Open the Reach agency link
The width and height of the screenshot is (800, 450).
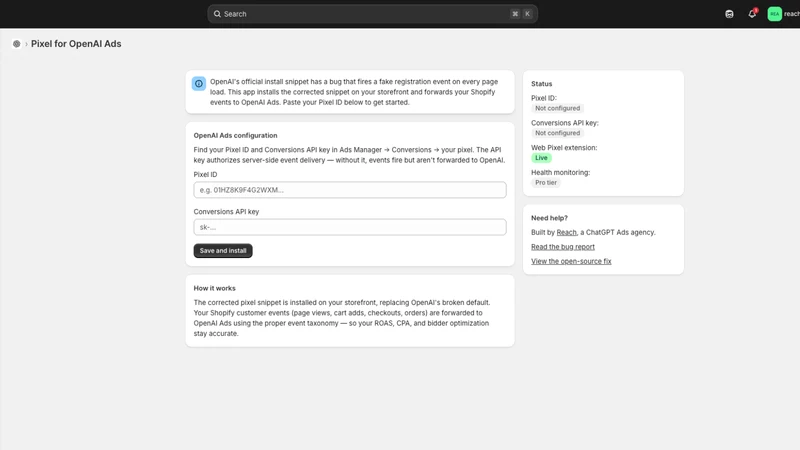(566, 232)
